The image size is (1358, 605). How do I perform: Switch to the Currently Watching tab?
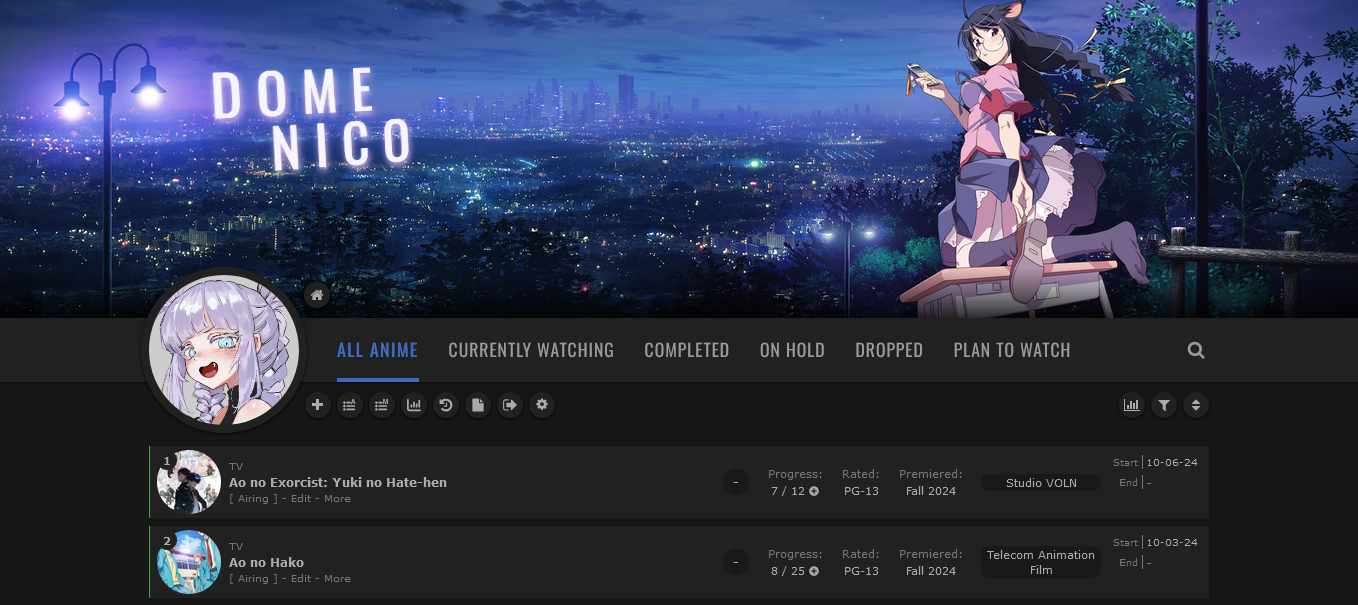531,350
